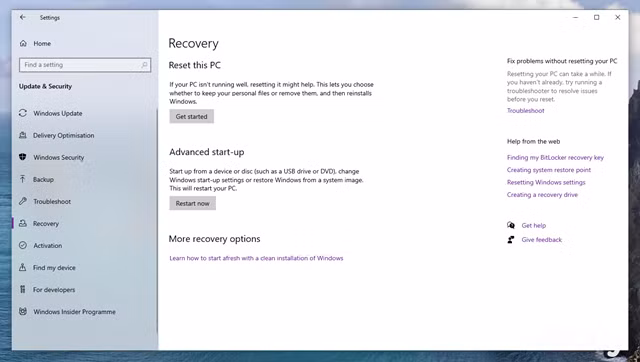Click the Give feedback link
The height and width of the screenshot is (362, 640).
(542, 240)
